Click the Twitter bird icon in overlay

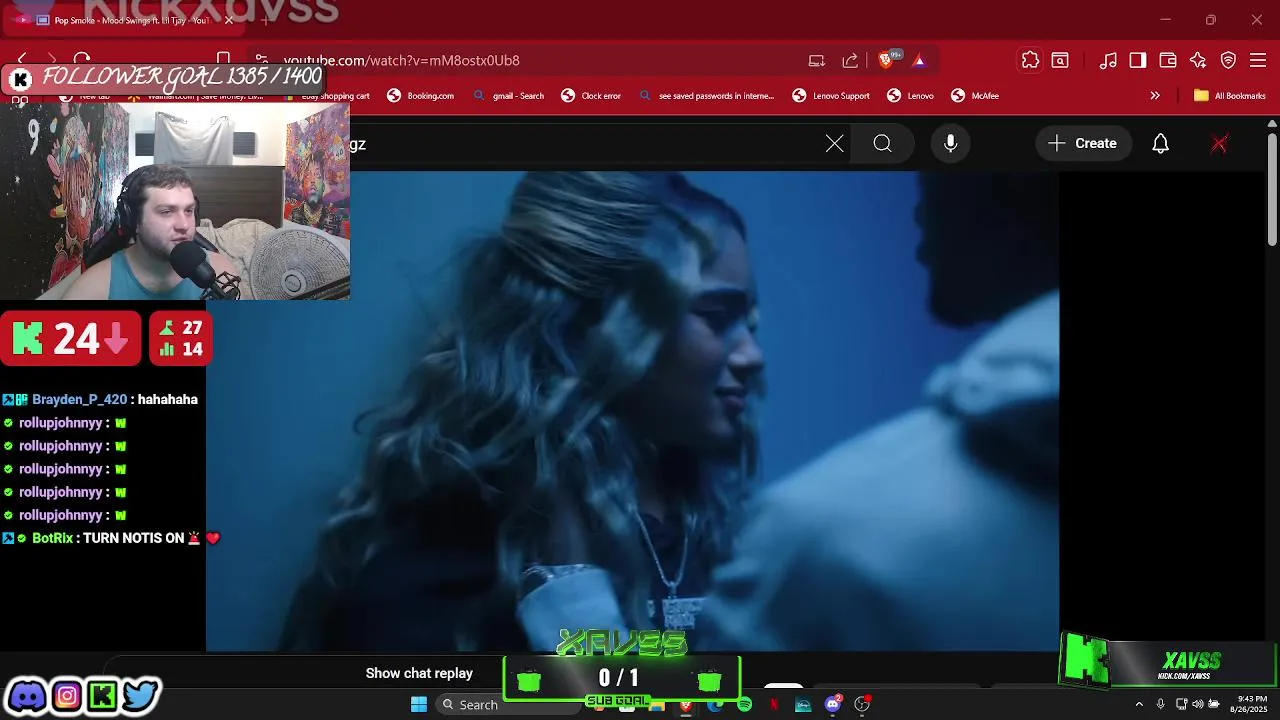tap(141, 695)
